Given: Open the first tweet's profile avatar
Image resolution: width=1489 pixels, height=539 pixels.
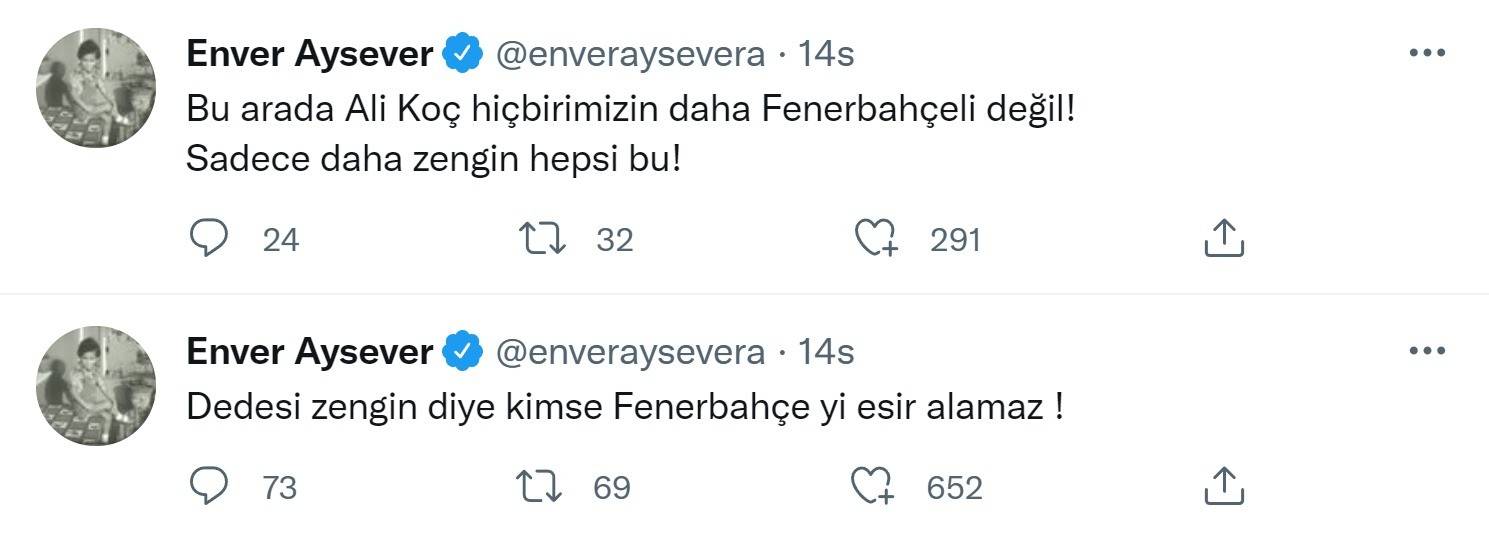Looking at the screenshot, I should tap(96, 88).
